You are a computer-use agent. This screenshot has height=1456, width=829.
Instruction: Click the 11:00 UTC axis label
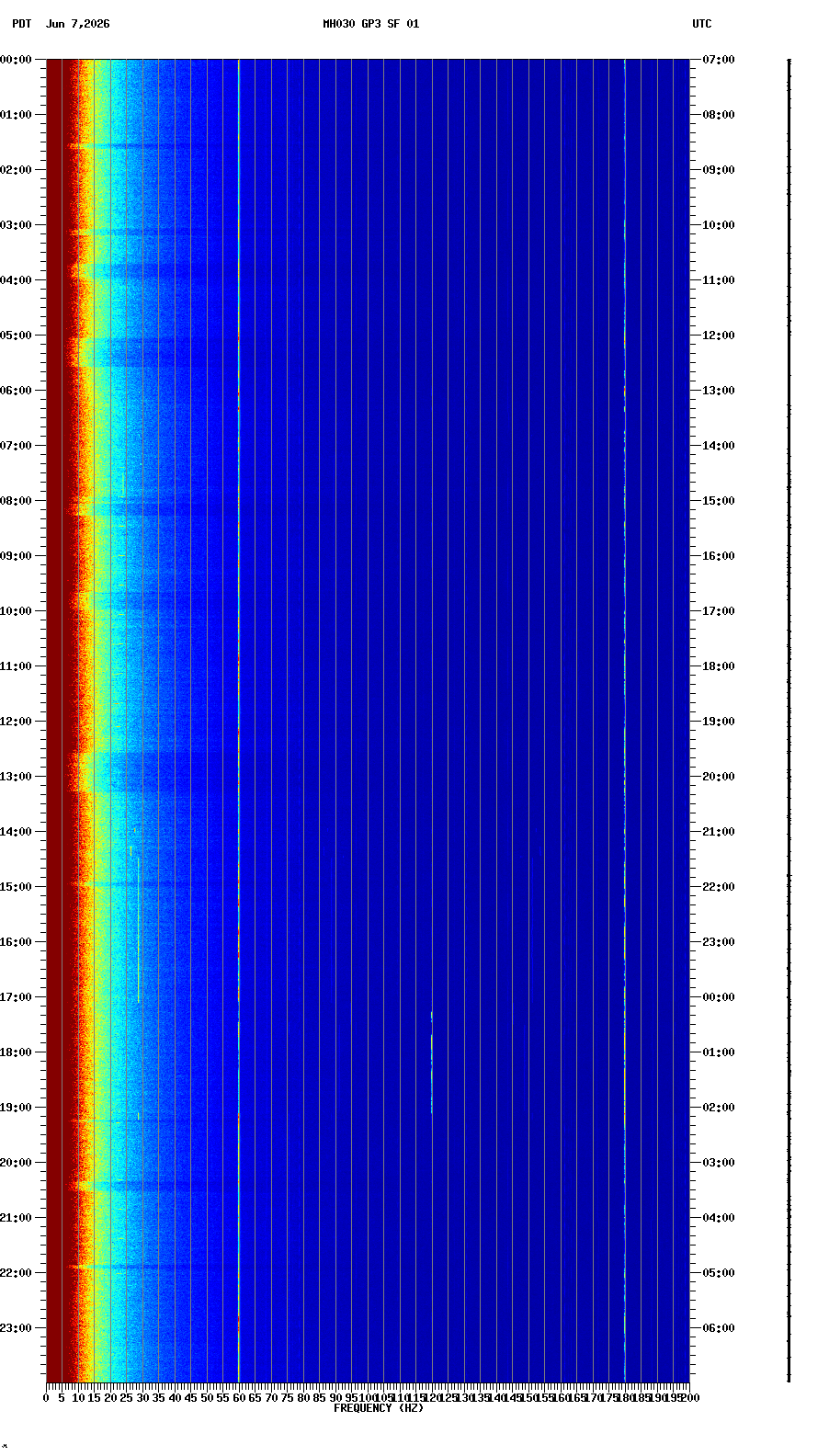[719, 280]
